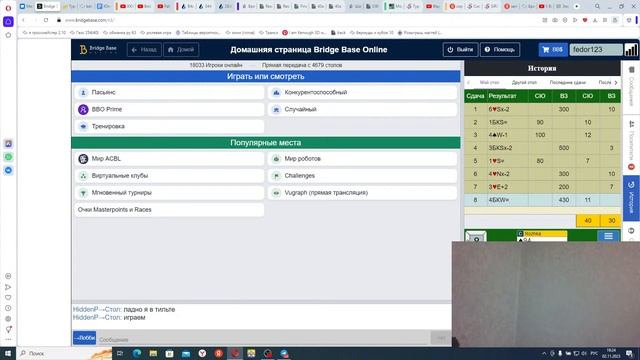Open the BB$ shopping cart
The width and height of the screenshot is (640, 360).
[x=553, y=49]
